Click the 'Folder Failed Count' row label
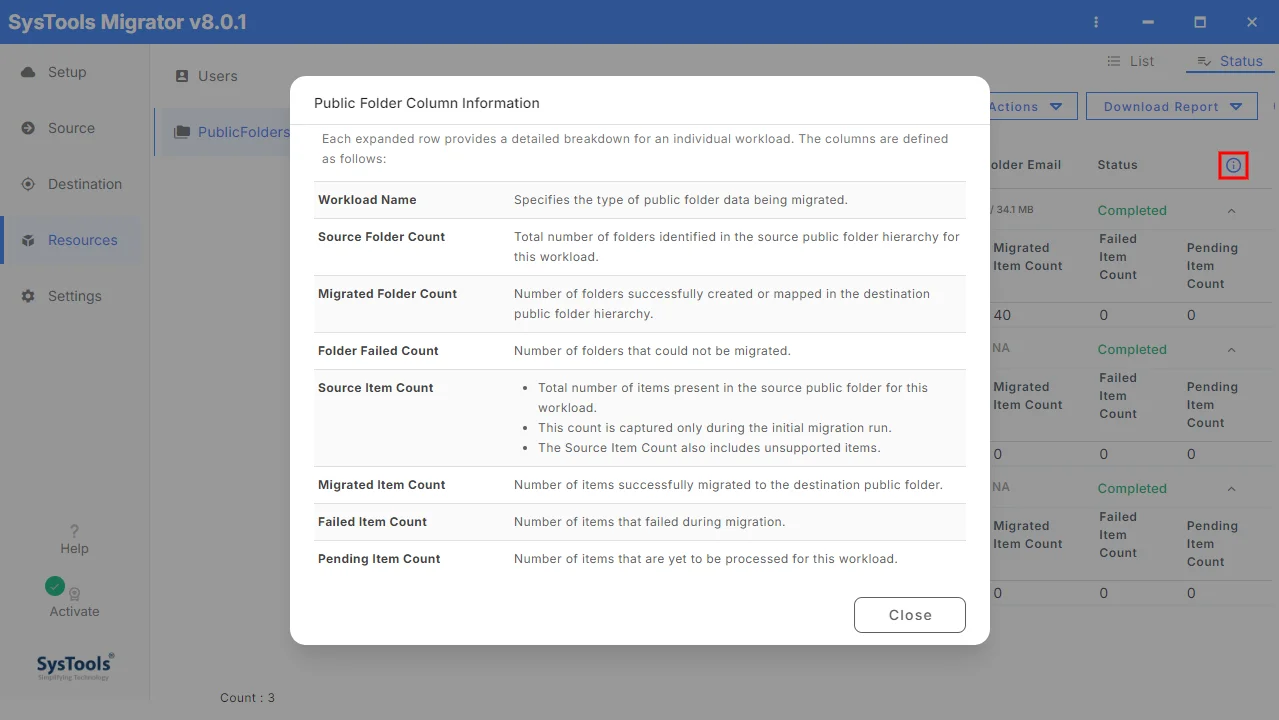 point(378,351)
